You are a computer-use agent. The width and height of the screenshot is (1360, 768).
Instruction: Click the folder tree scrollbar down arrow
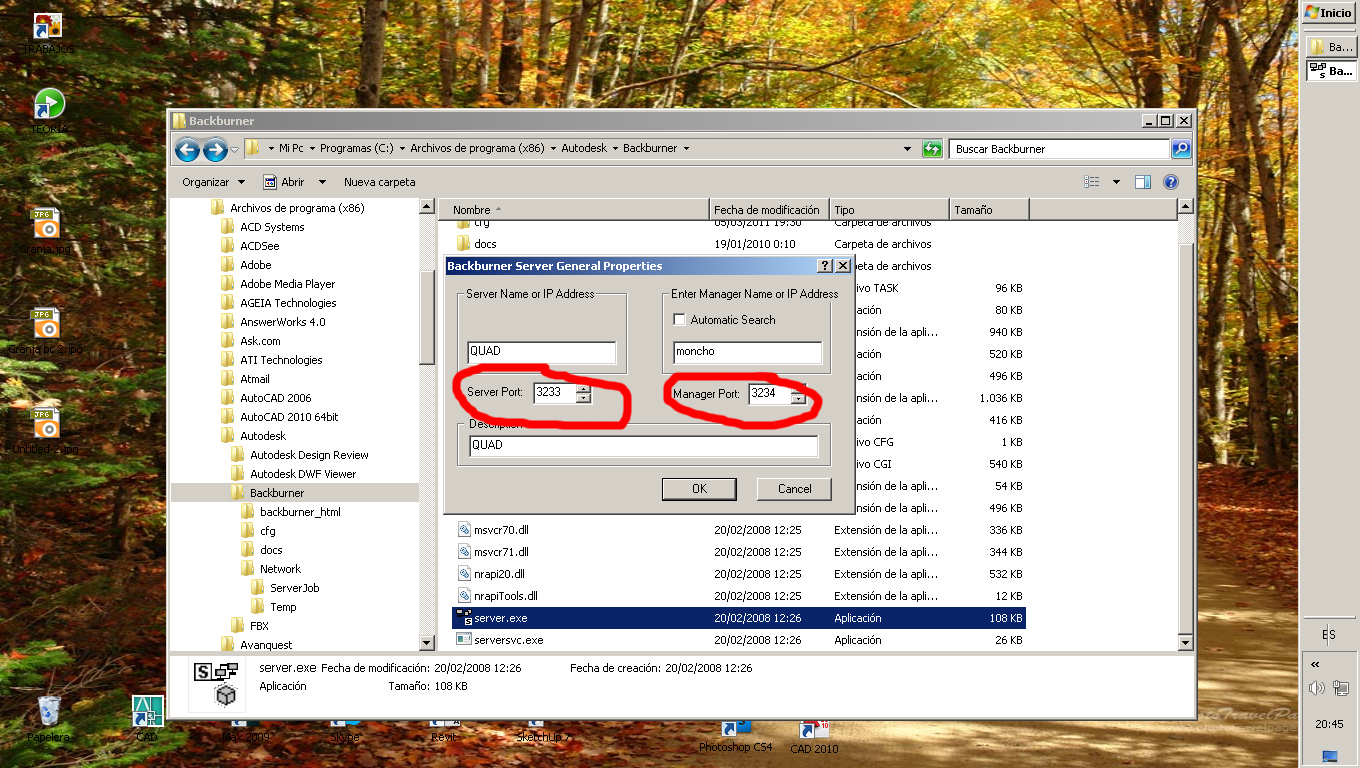click(427, 643)
